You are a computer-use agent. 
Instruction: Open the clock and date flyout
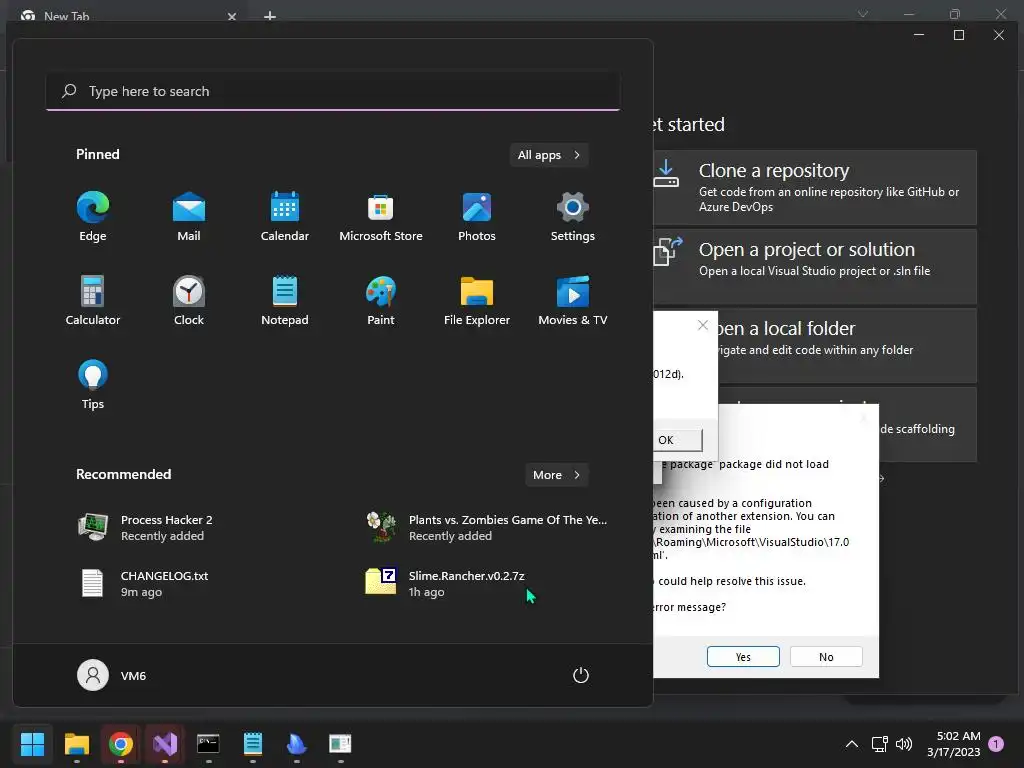tap(953, 744)
